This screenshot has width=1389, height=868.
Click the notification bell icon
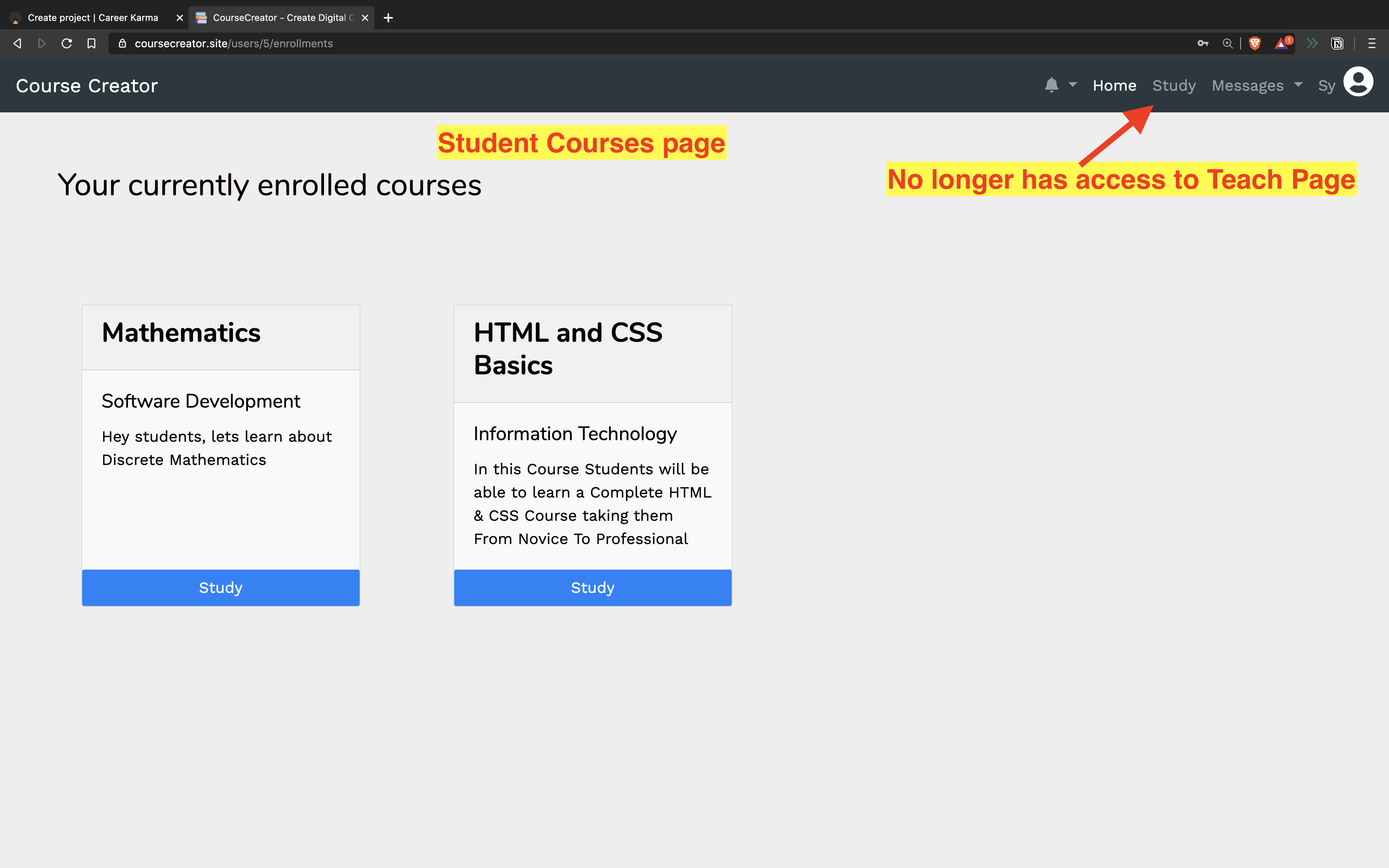1051,85
